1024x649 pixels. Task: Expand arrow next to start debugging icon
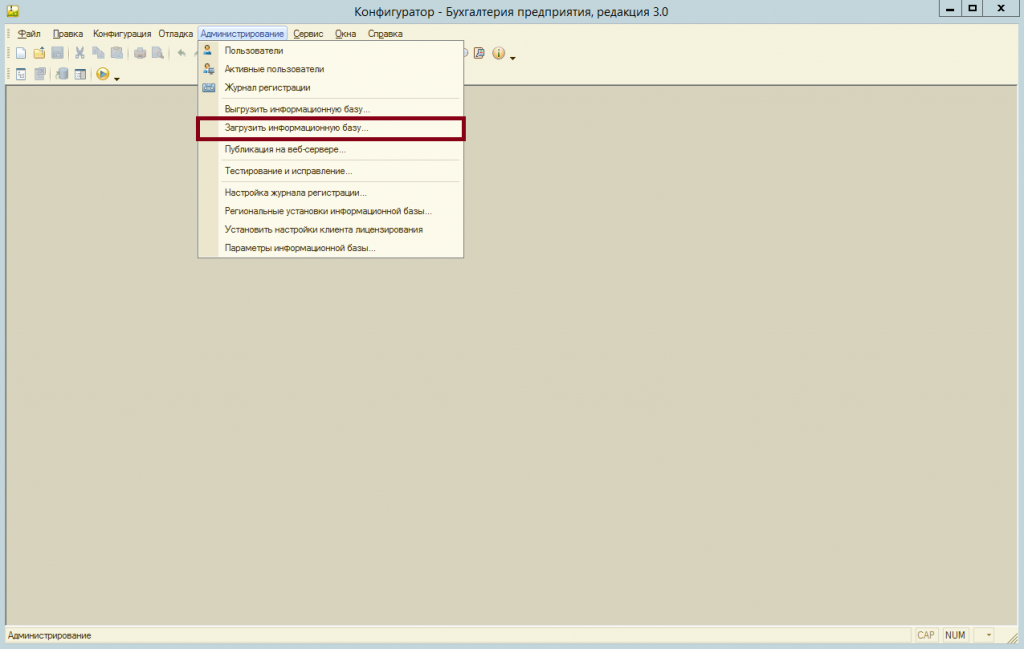pos(117,79)
